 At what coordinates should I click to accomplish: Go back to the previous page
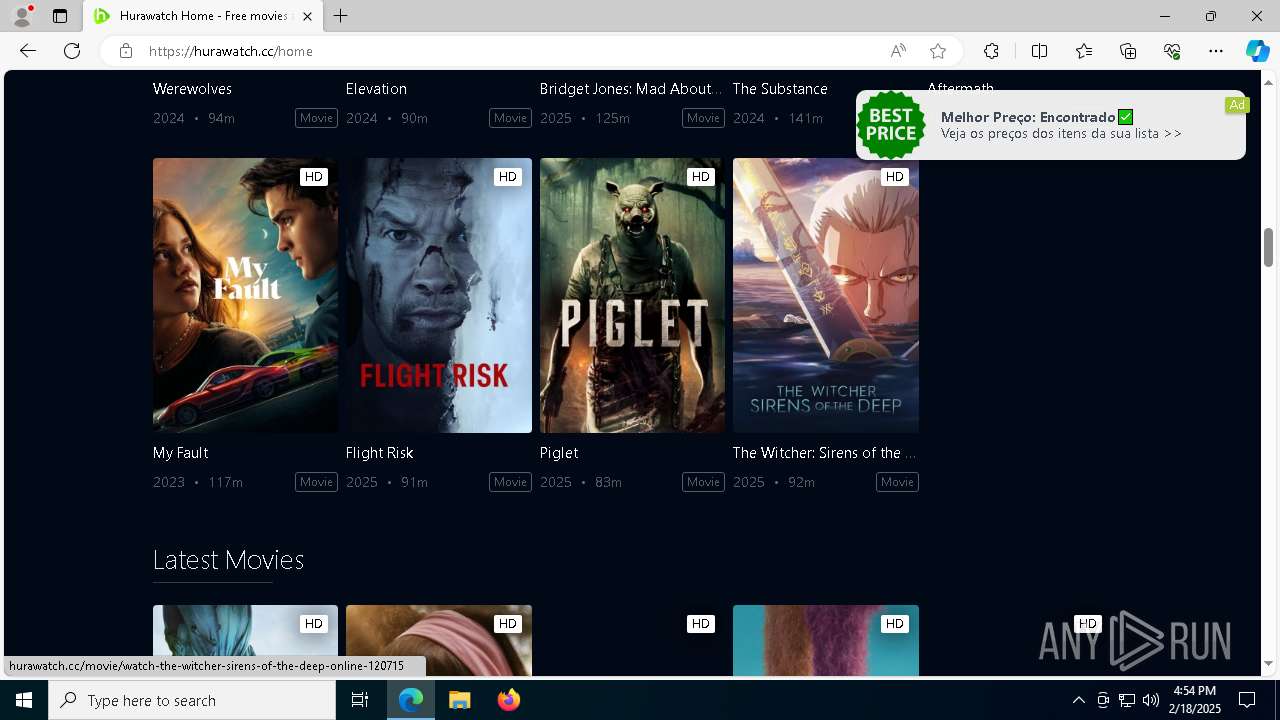pyautogui.click(x=28, y=51)
